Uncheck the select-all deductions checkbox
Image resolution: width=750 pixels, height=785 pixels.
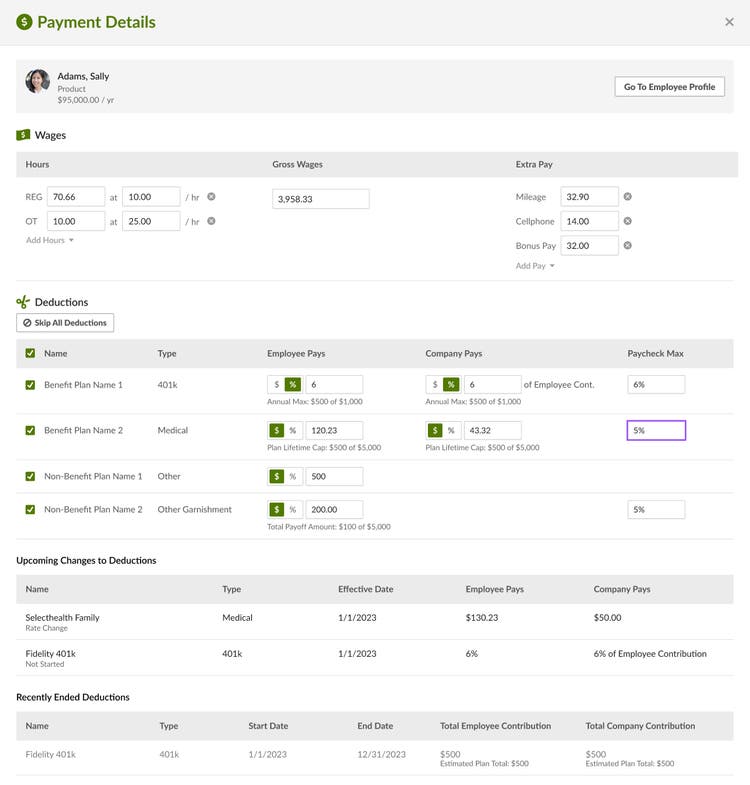click(31, 353)
